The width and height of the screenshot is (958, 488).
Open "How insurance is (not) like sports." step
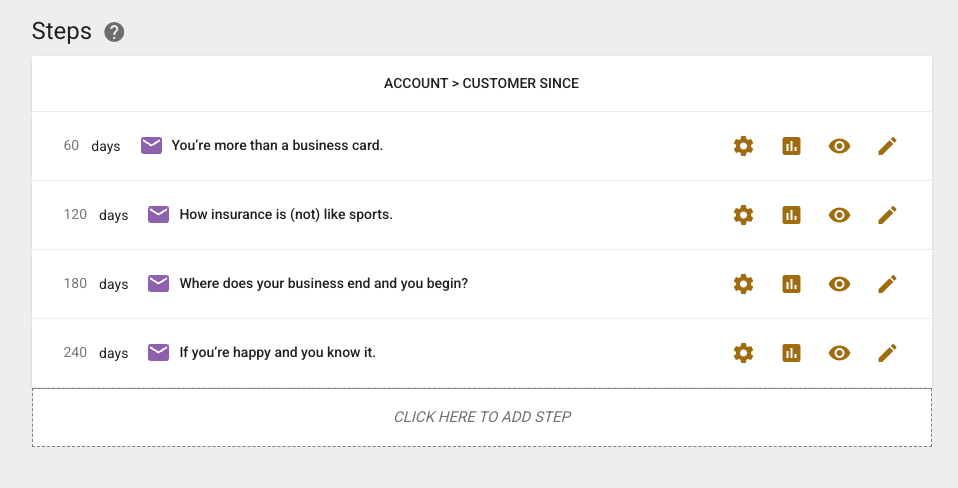pyautogui.click(x=286, y=215)
